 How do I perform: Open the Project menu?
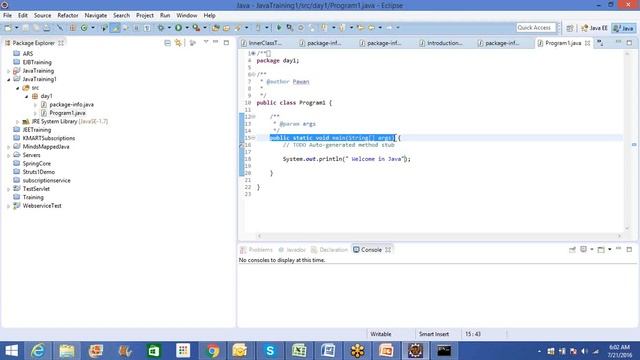(144, 15)
